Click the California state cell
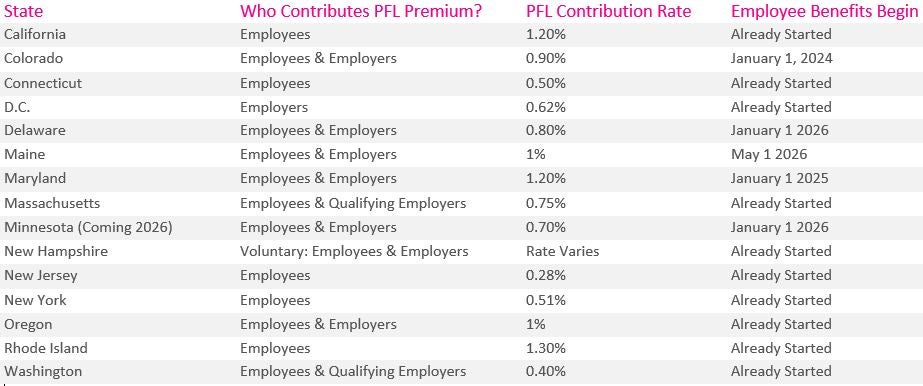 pyautogui.click(x=35, y=34)
